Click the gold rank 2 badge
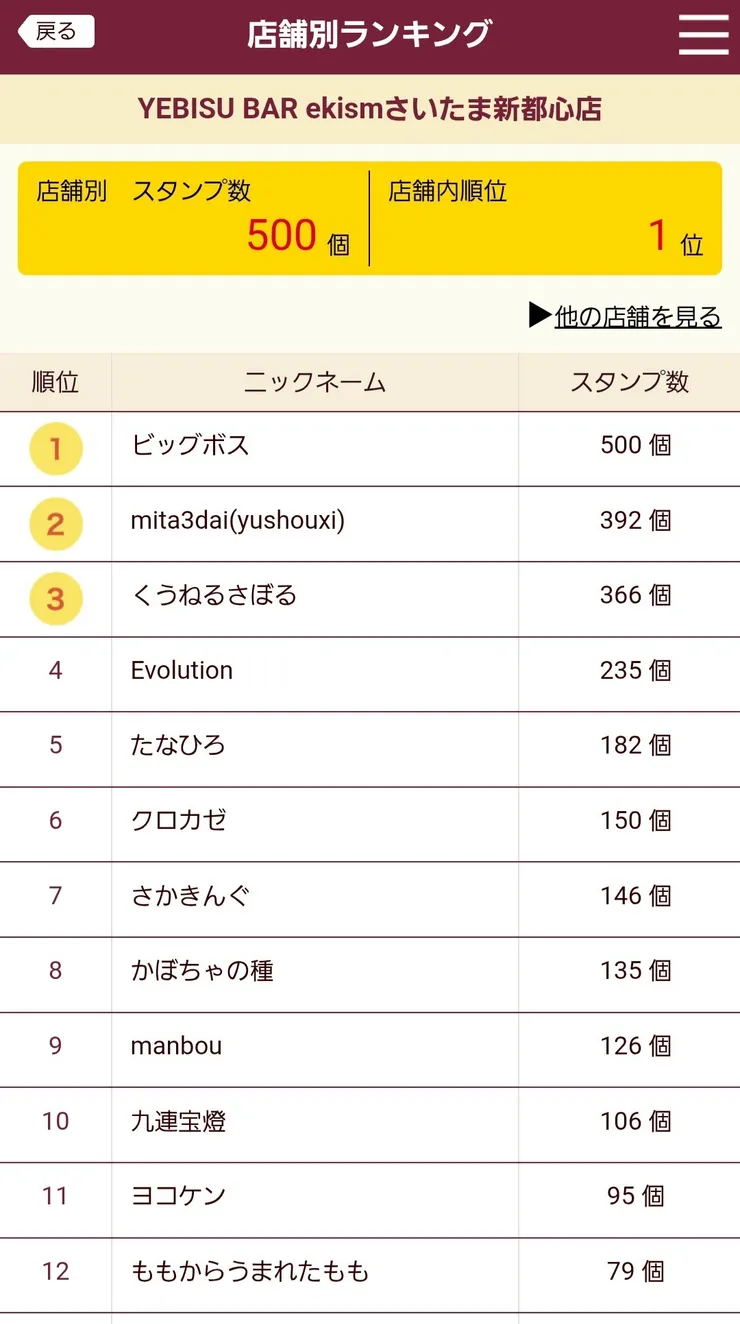 click(55, 523)
